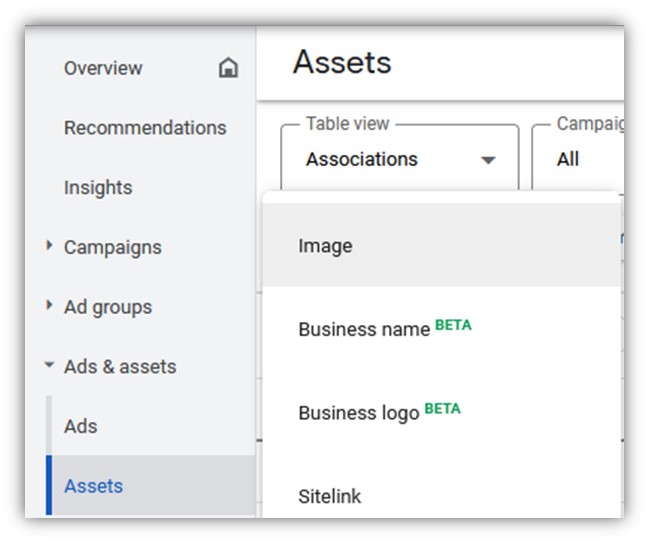Screen dimensions: 649x543
Task: Open the Overview page in sidebar
Action: [x=103, y=68]
